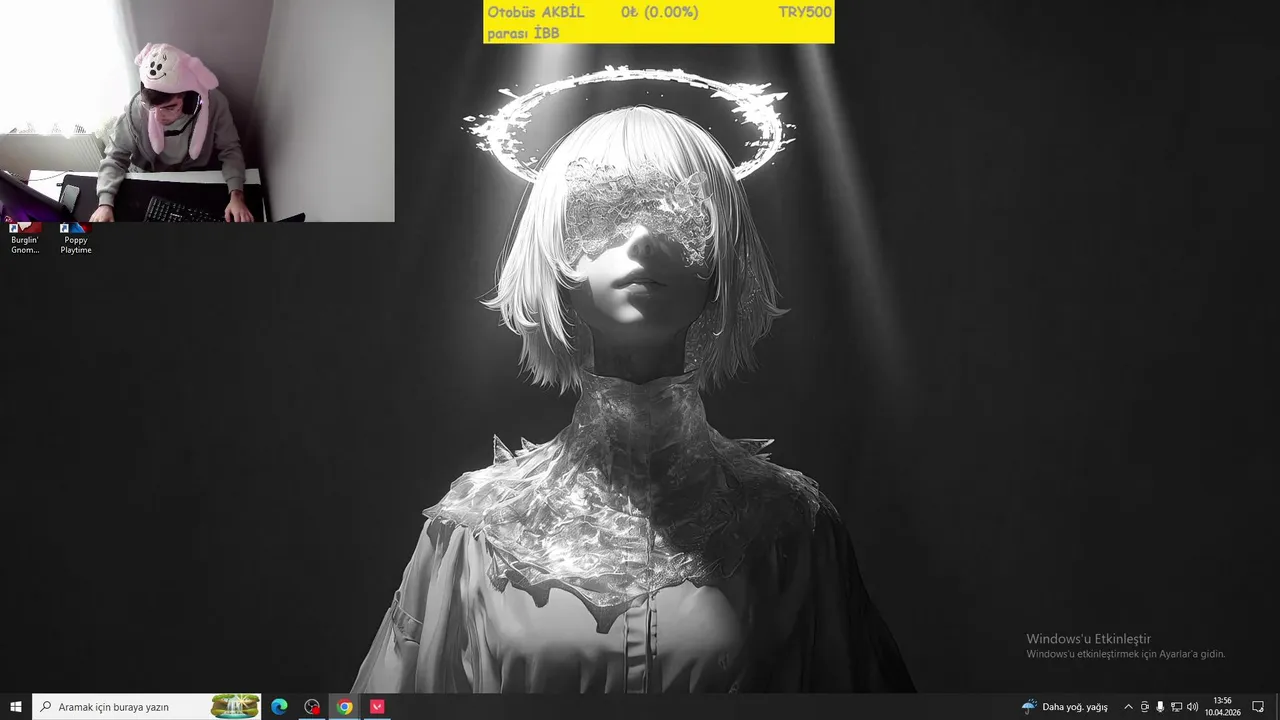The height and width of the screenshot is (720, 1280).
Task: Switch to Google Chrome in the taskbar
Action: click(x=345, y=707)
